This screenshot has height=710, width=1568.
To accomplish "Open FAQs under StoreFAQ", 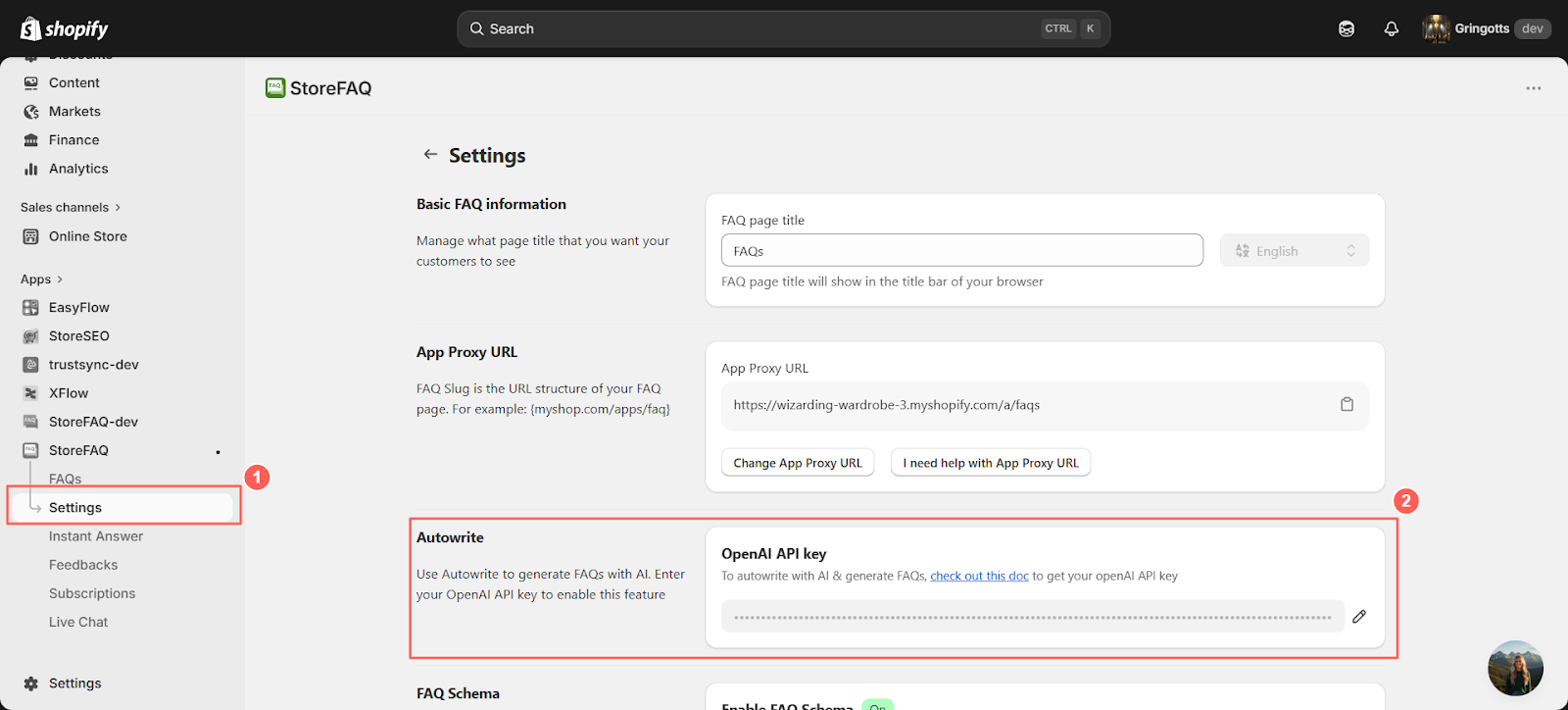I will tap(66, 479).
